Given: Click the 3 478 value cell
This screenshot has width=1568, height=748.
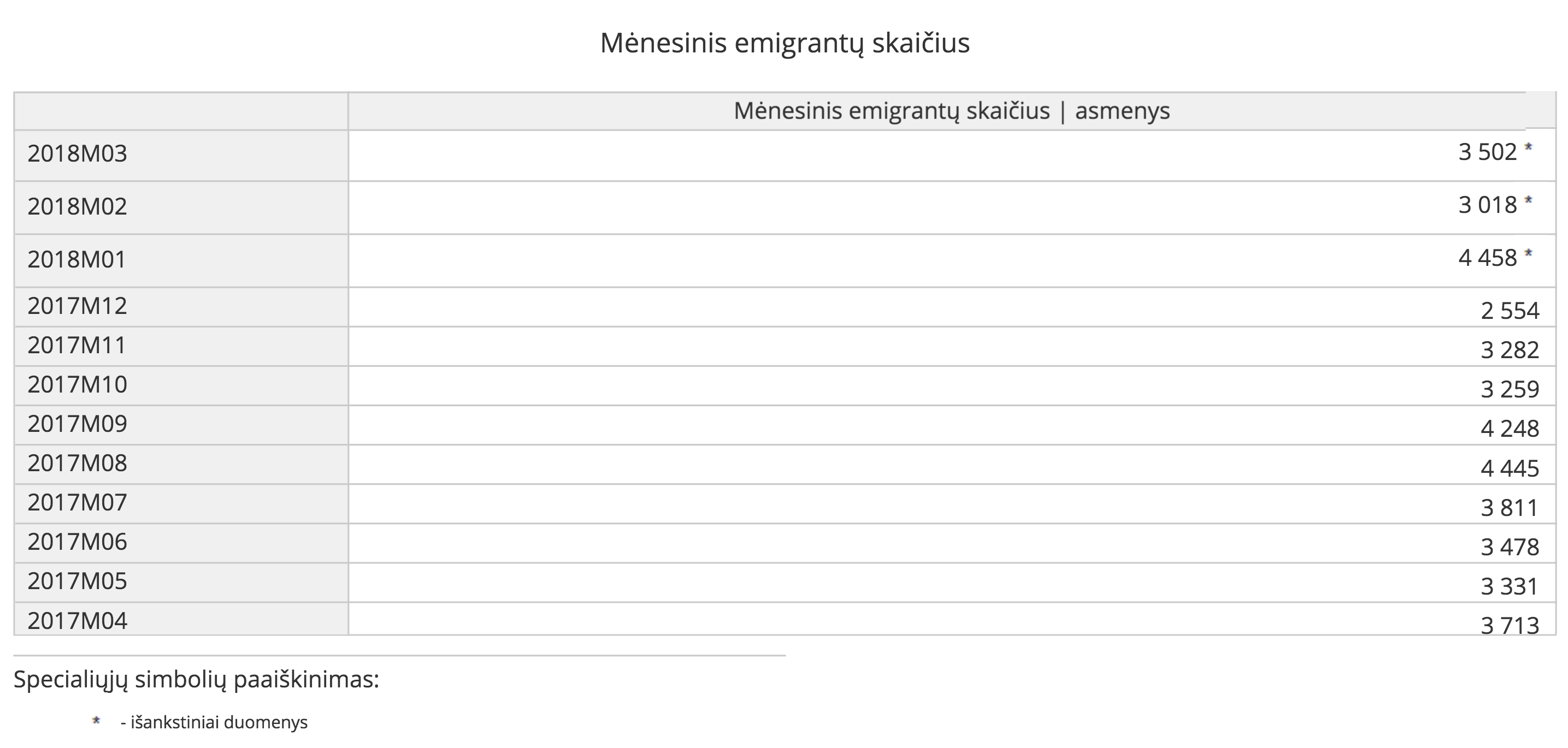Looking at the screenshot, I should click(x=1510, y=547).
